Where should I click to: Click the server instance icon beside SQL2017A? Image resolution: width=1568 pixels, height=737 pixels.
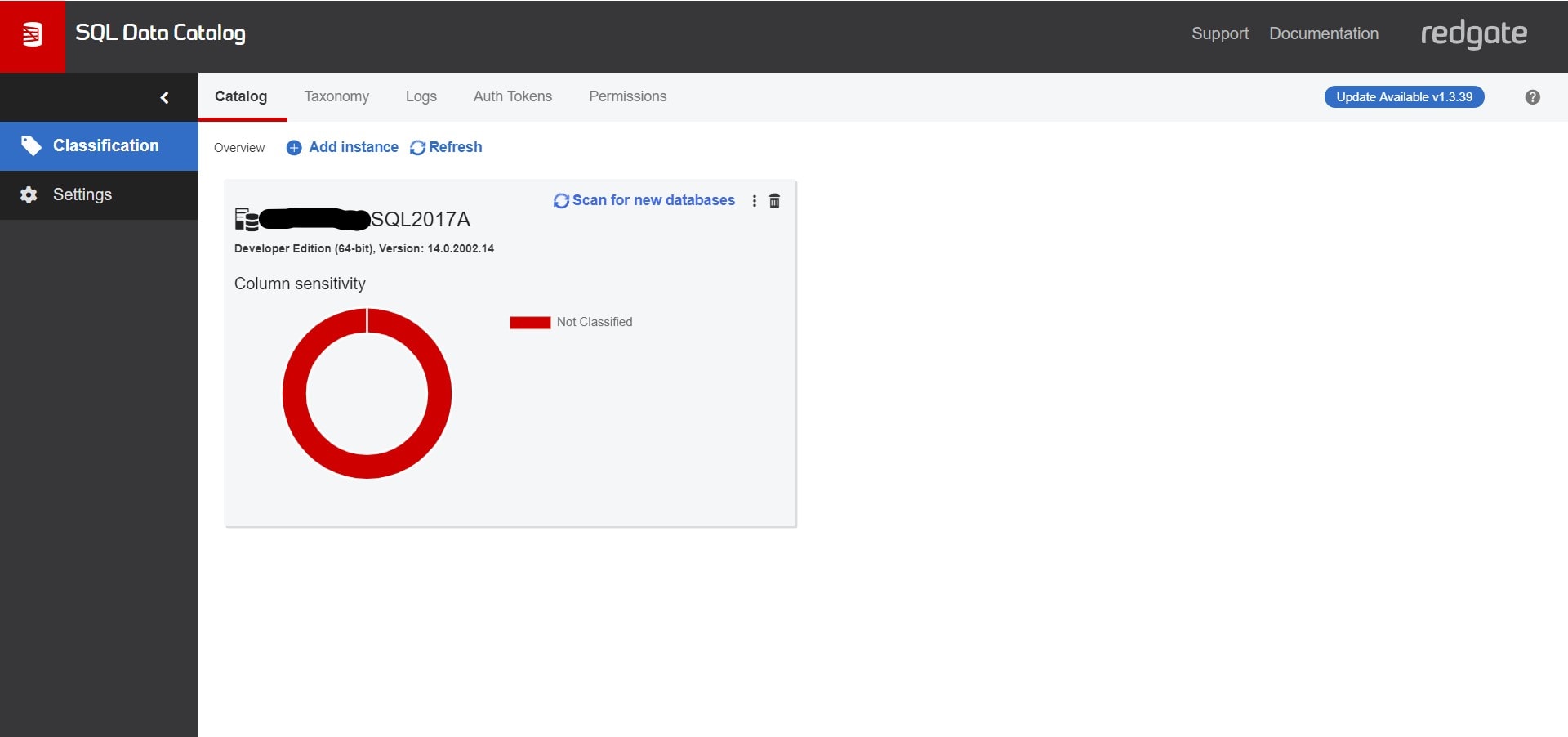(x=247, y=219)
